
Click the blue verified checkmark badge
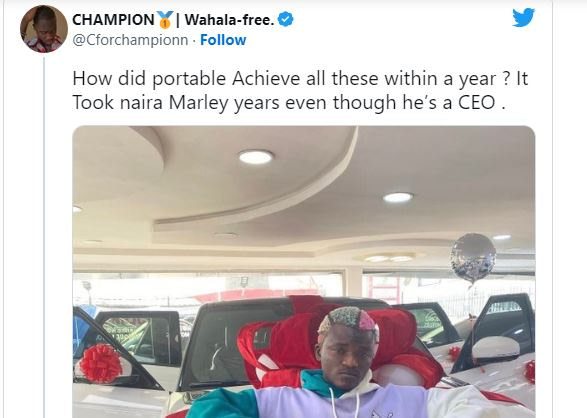tap(286, 19)
